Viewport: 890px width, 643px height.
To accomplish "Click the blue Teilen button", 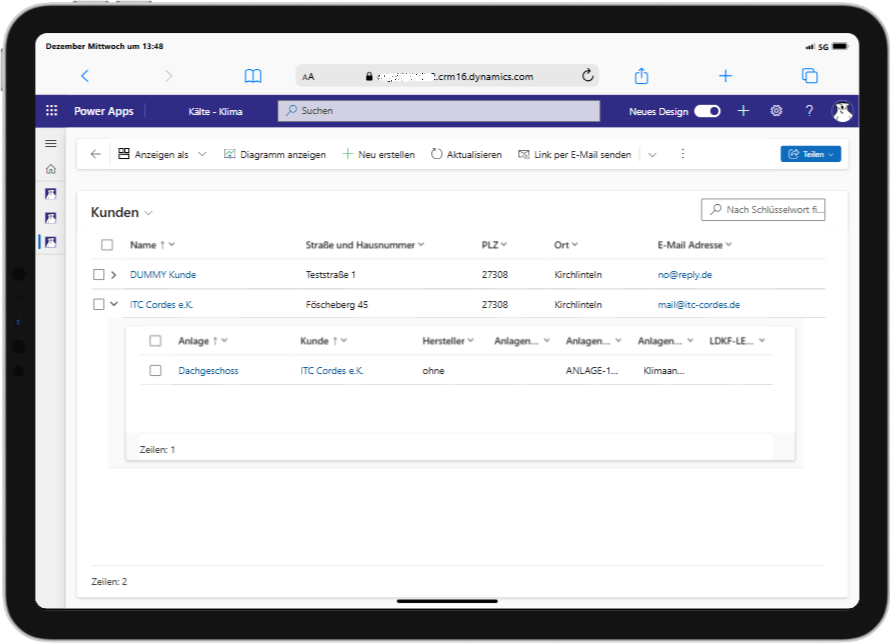I will point(810,154).
